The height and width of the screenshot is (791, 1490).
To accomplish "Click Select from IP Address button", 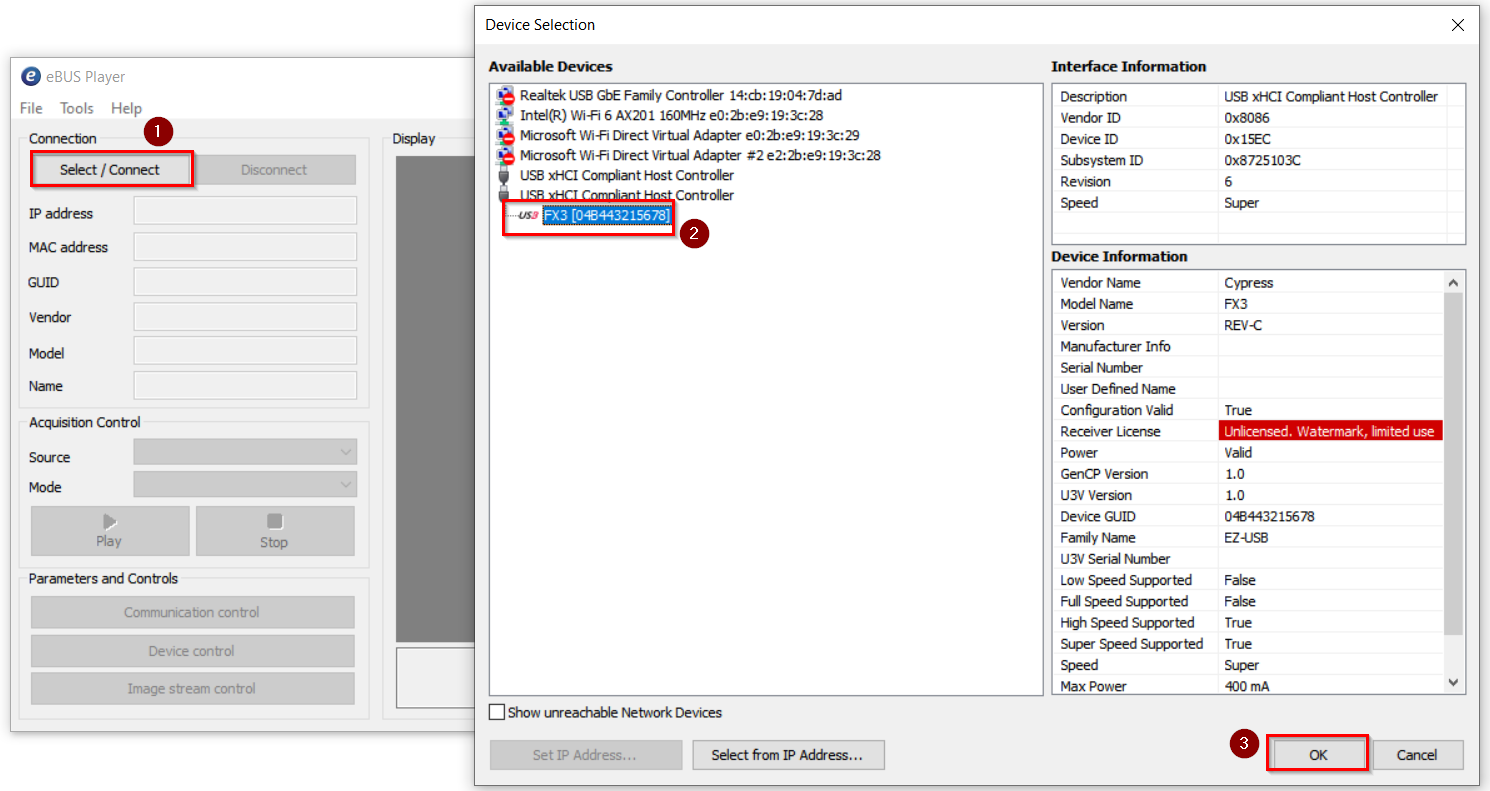I will [x=787, y=755].
